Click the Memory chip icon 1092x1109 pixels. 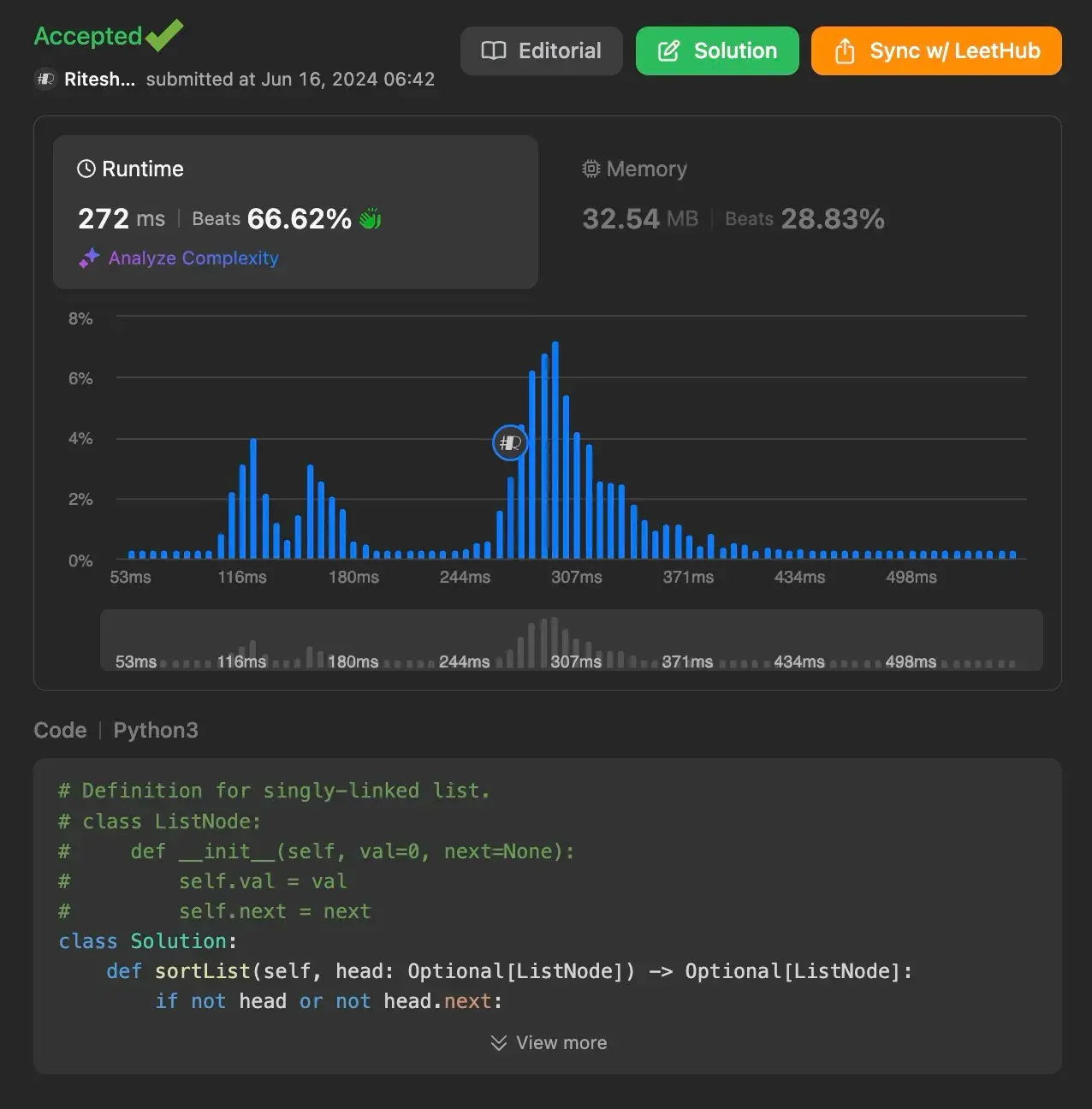591,169
